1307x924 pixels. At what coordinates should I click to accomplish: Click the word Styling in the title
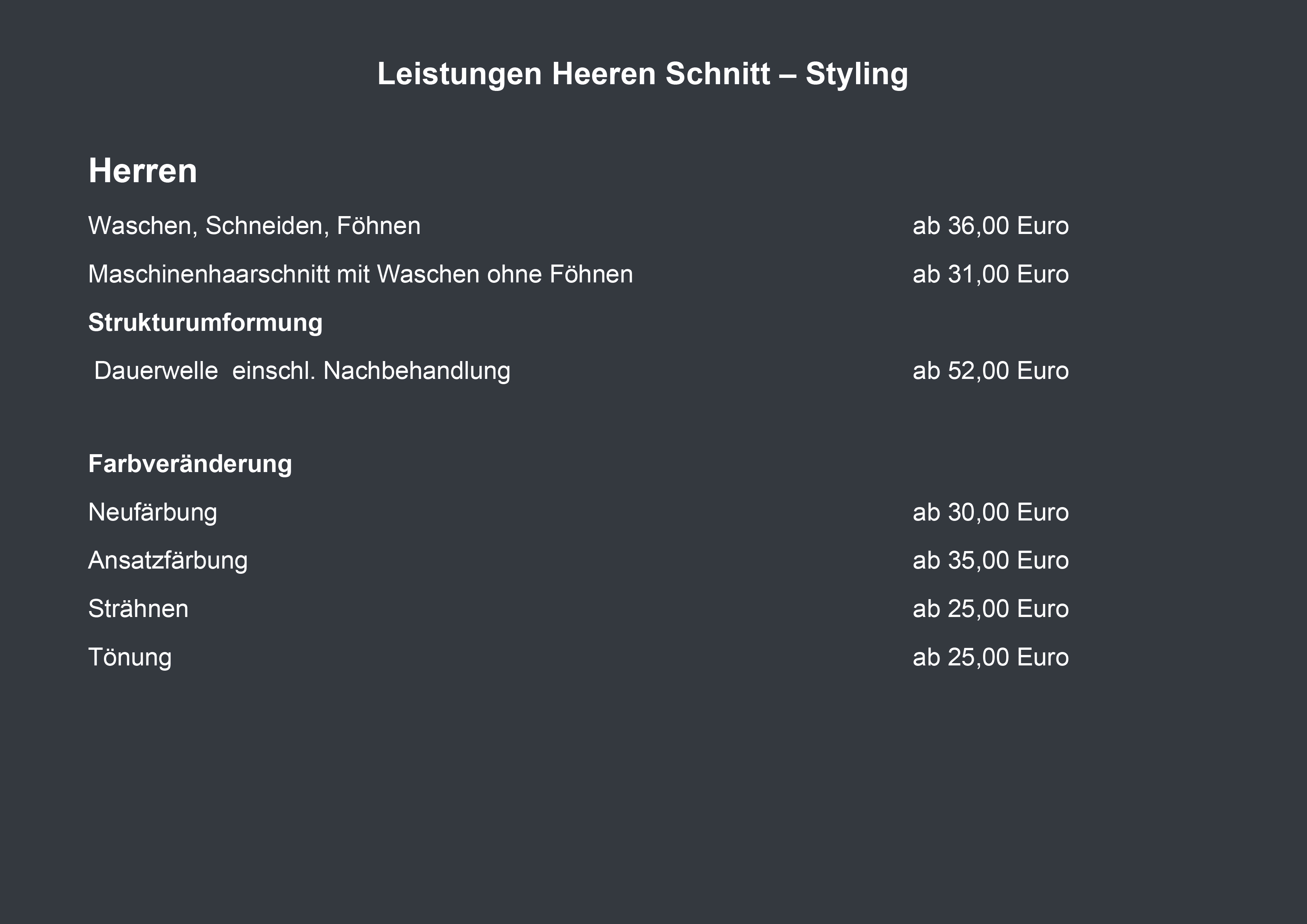click(856, 75)
